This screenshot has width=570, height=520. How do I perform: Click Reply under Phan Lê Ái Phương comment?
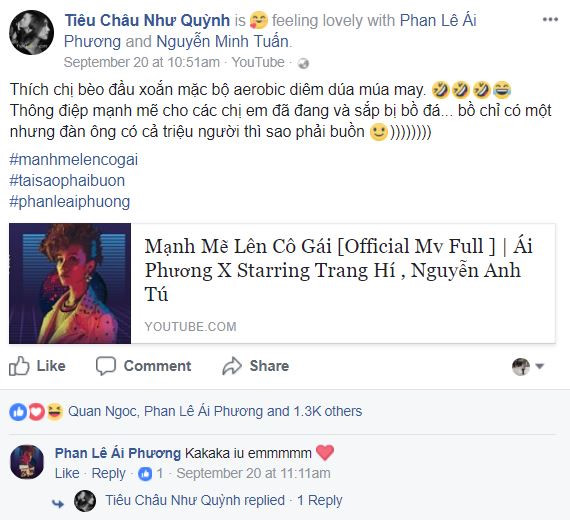[108, 473]
